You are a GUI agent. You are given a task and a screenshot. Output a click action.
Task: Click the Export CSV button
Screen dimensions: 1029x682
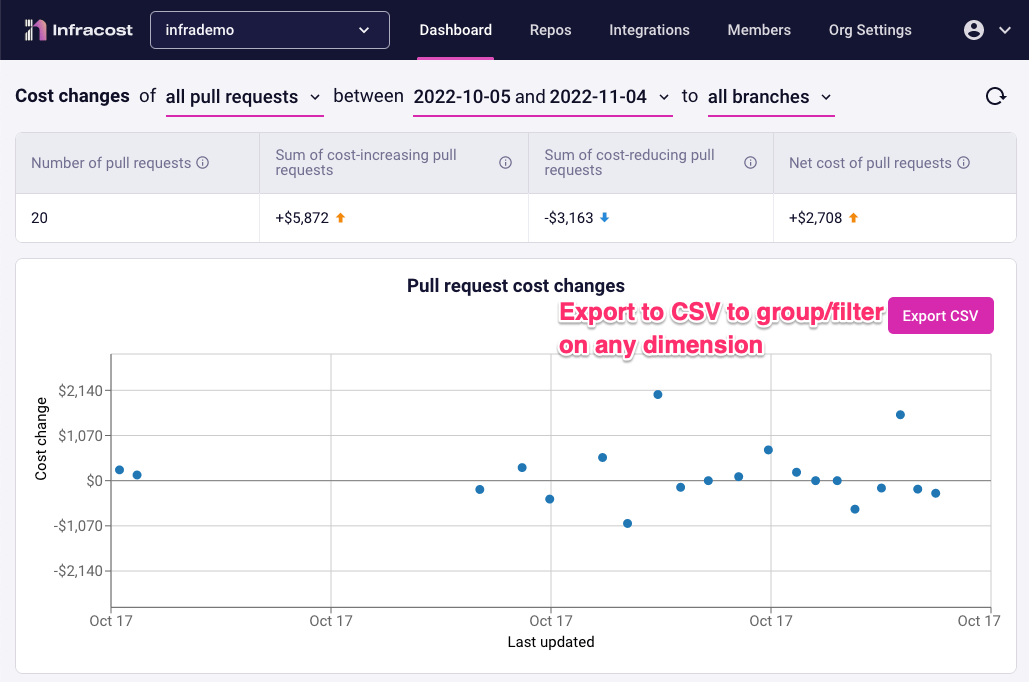[x=940, y=315]
